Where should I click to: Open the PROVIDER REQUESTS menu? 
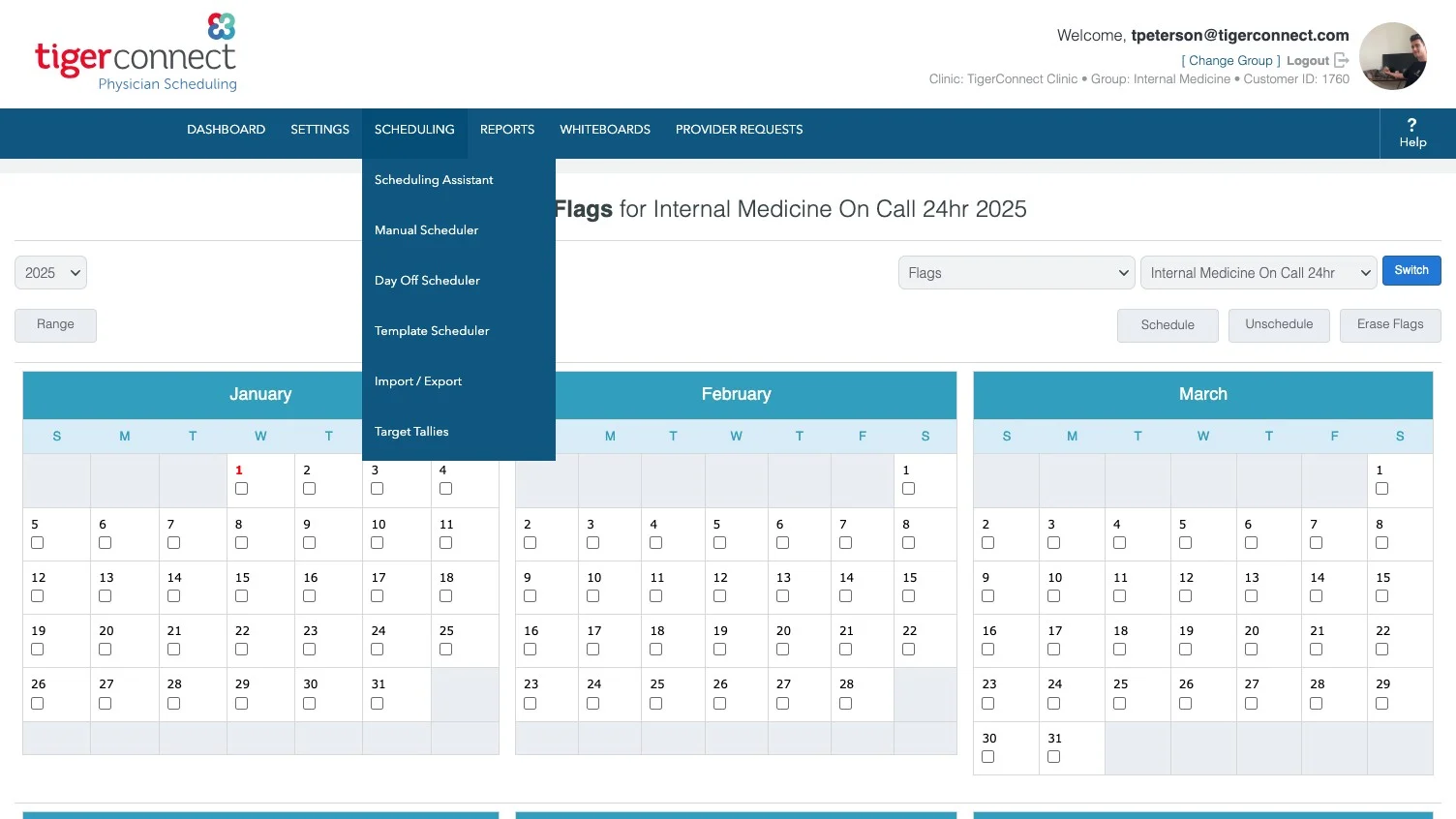739,130
